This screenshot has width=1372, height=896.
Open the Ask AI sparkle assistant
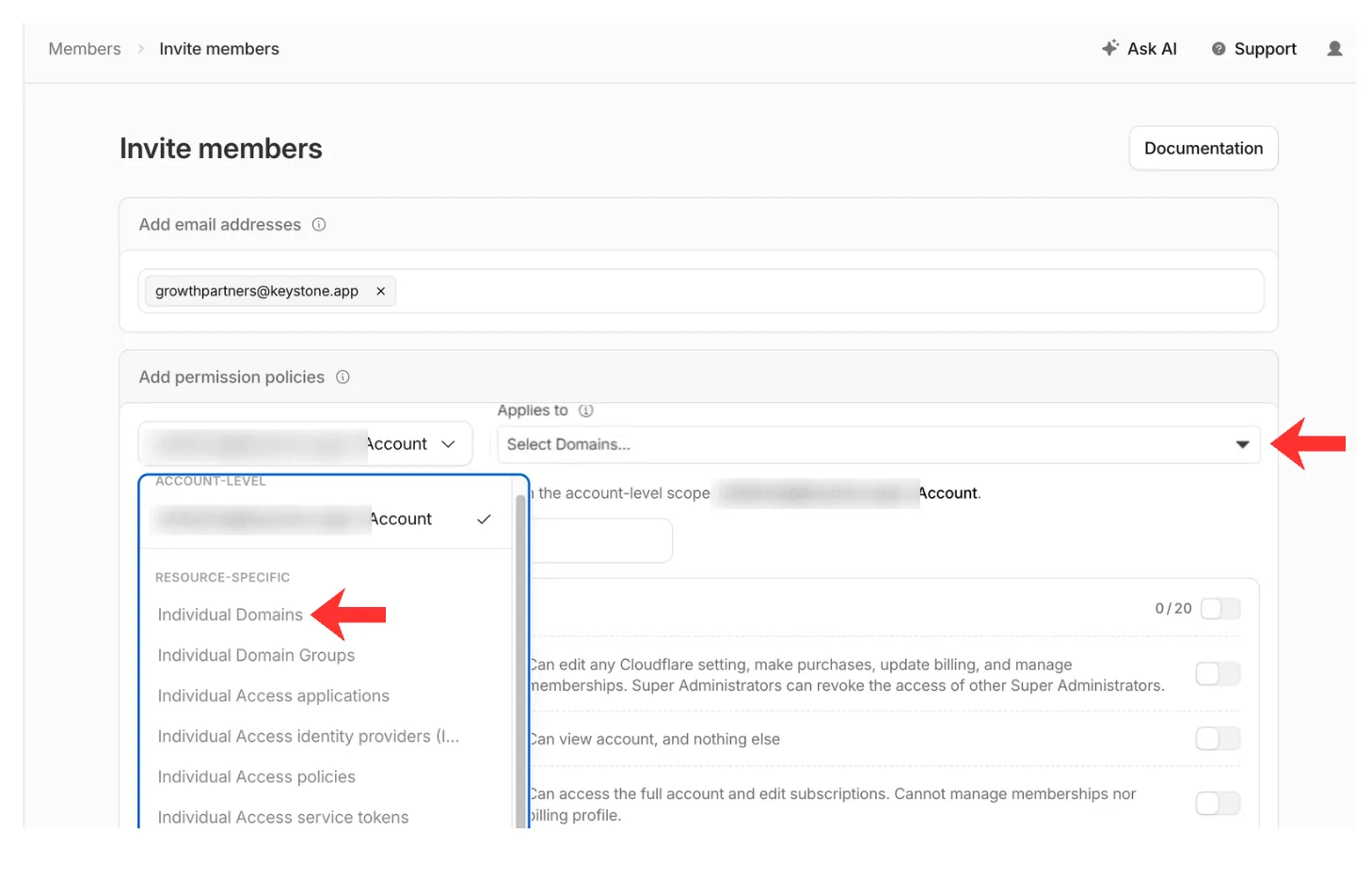click(1139, 49)
